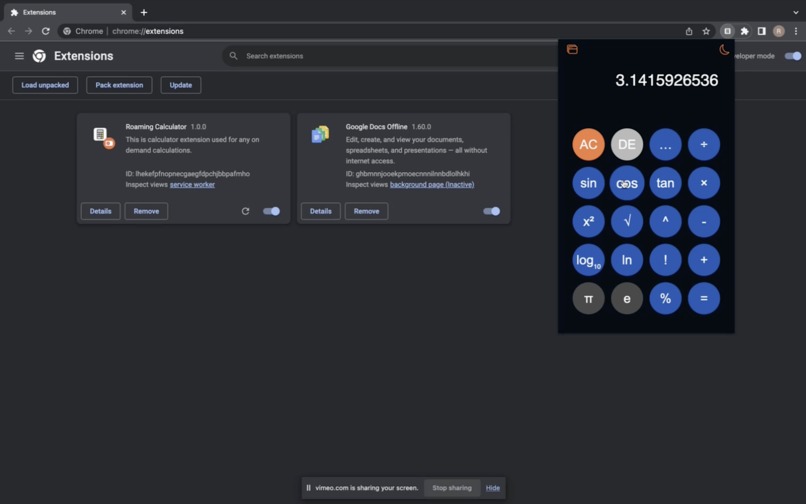806x504 pixels.
Task: Compute log base 10 in the calculator
Action: [588, 260]
